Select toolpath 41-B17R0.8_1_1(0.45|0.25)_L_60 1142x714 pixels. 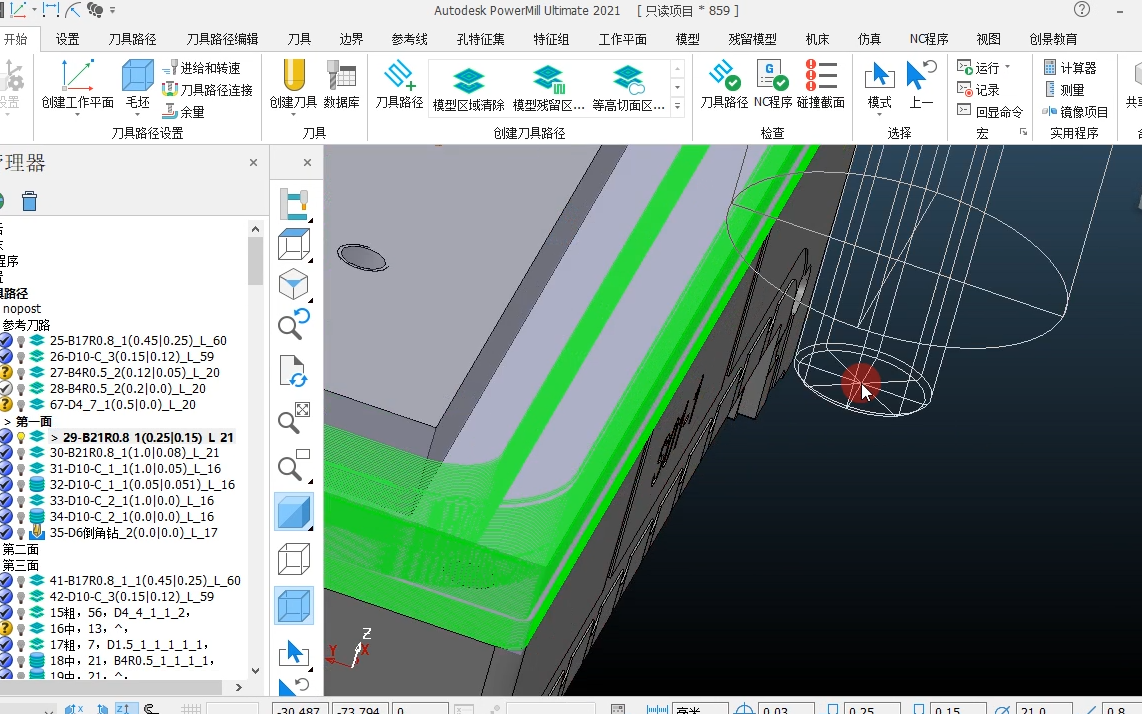point(145,581)
